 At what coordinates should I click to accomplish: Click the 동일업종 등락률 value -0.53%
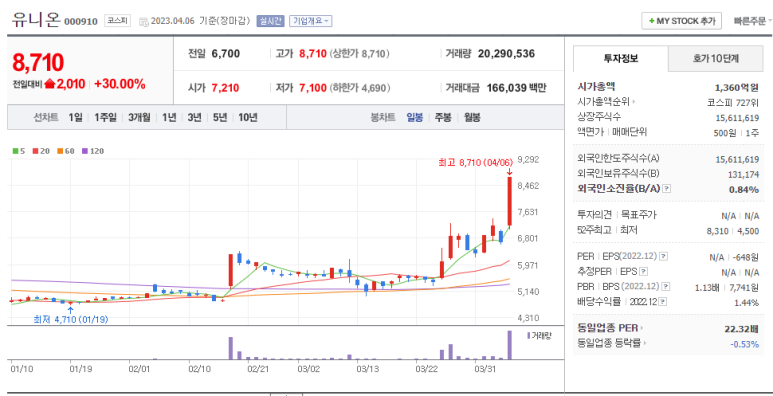[x=745, y=344]
